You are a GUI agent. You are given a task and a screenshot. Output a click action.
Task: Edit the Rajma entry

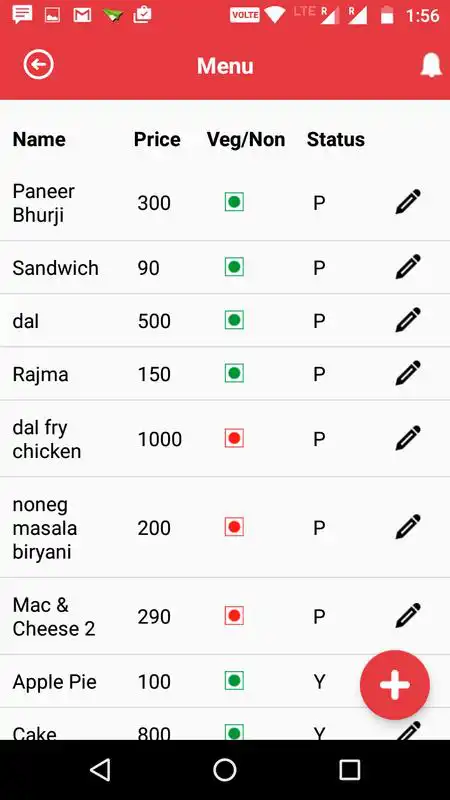pyautogui.click(x=408, y=373)
